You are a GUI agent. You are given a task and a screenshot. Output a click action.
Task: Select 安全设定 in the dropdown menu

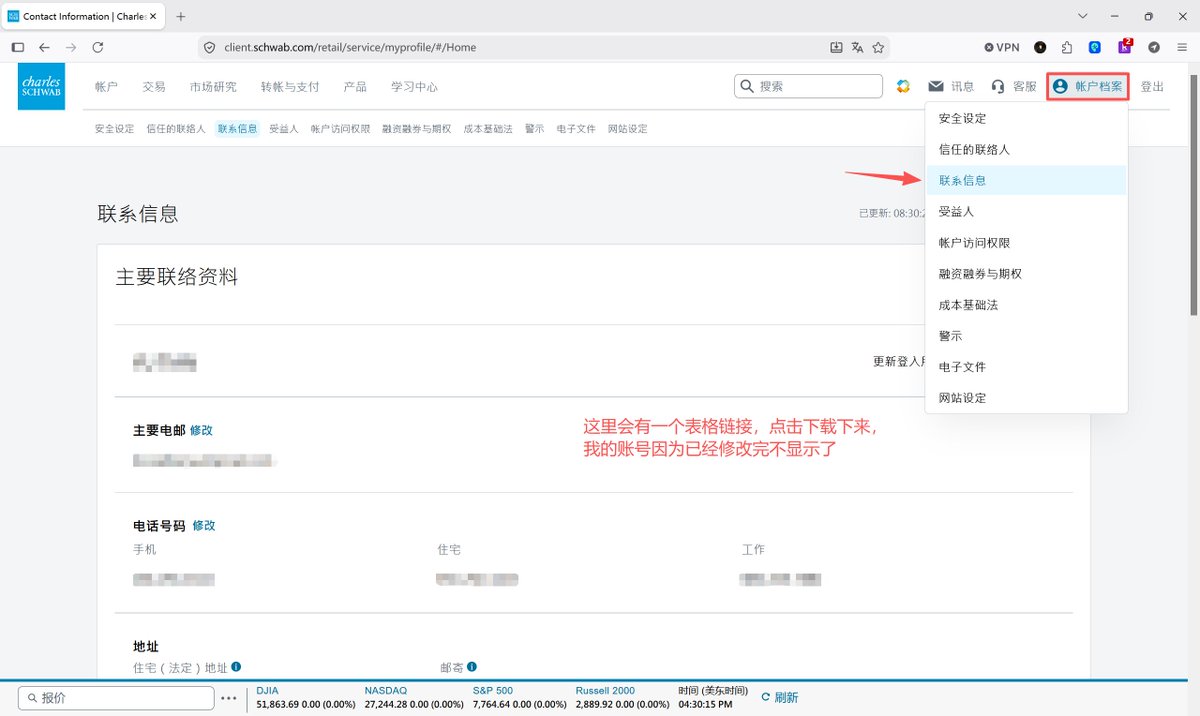1027,118
